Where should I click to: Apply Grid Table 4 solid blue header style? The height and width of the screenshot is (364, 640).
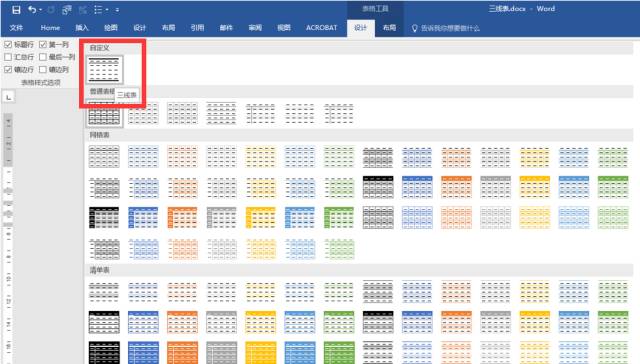pyautogui.click(x=417, y=187)
